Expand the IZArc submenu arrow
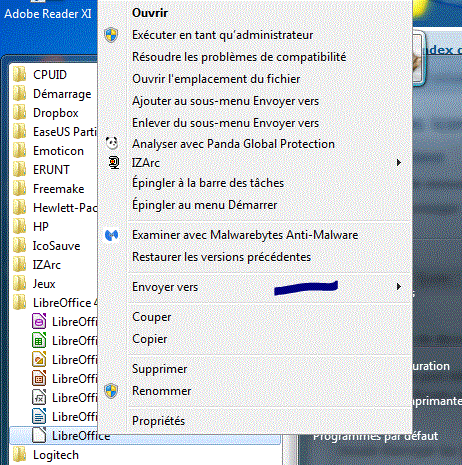Viewport: 462px width, 465px height. [399, 163]
